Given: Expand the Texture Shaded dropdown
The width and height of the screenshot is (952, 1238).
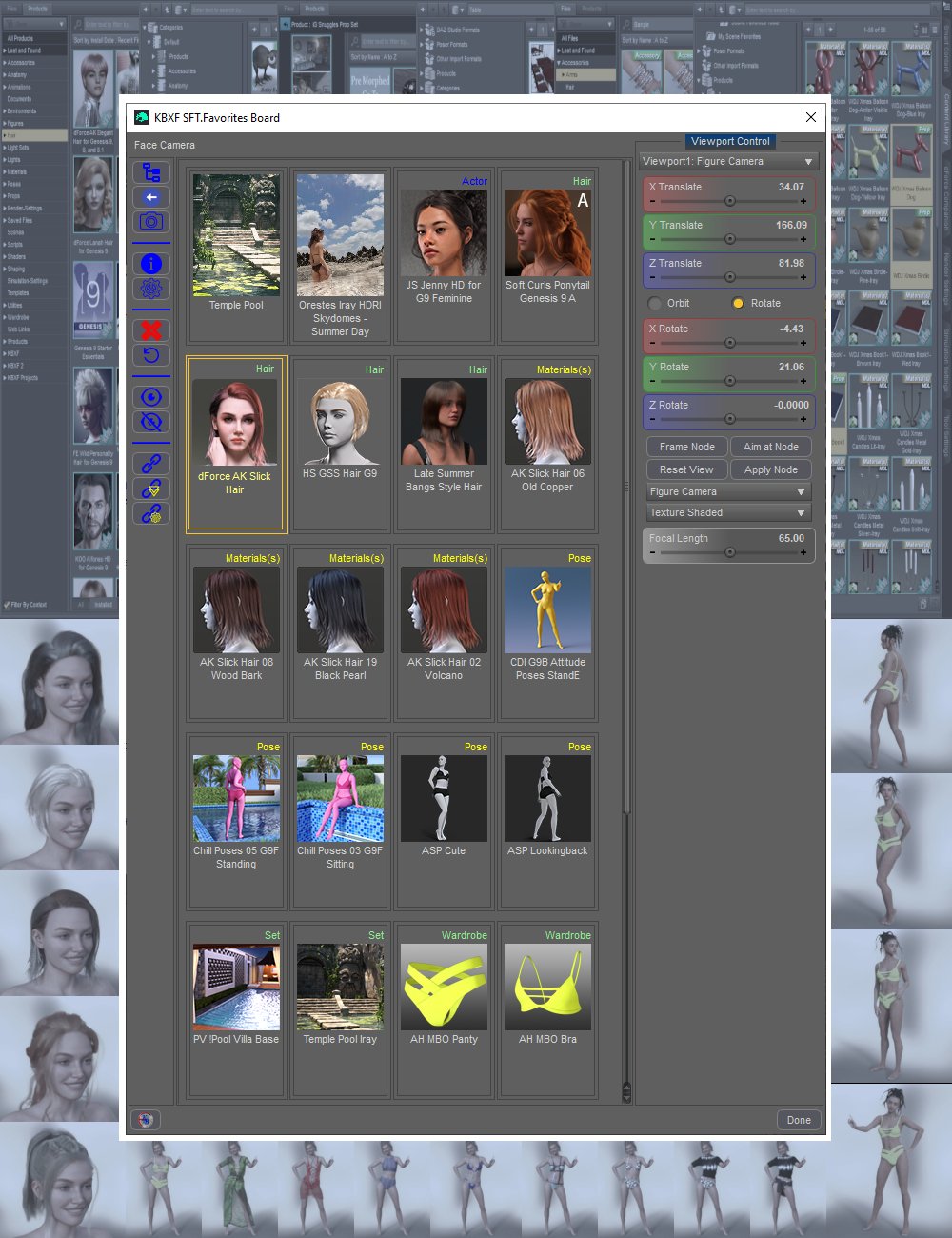Looking at the screenshot, I should pyautogui.click(x=728, y=513).
